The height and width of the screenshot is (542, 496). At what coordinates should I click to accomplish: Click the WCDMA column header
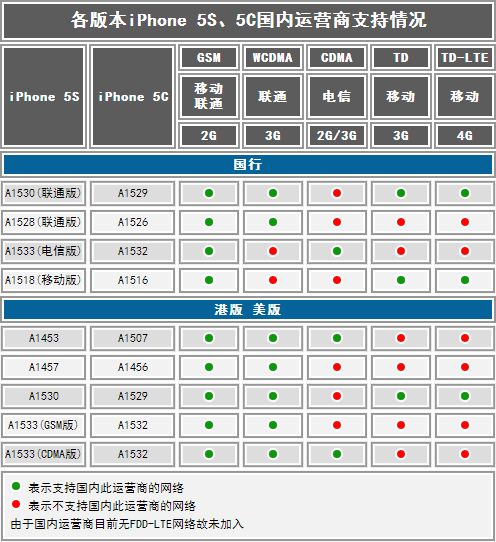pos(273,57)
